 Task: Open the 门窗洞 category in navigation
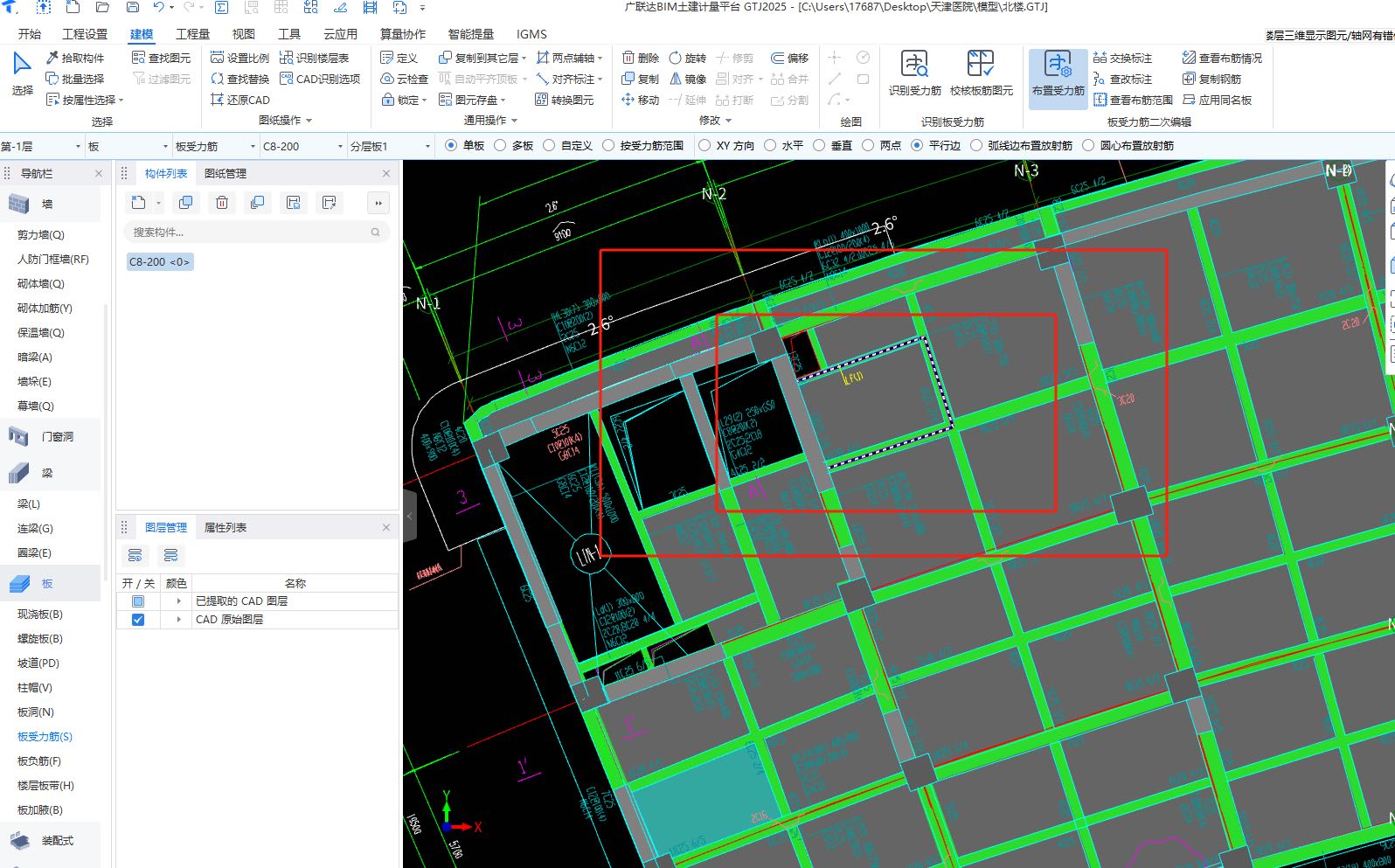click(51, 436)
